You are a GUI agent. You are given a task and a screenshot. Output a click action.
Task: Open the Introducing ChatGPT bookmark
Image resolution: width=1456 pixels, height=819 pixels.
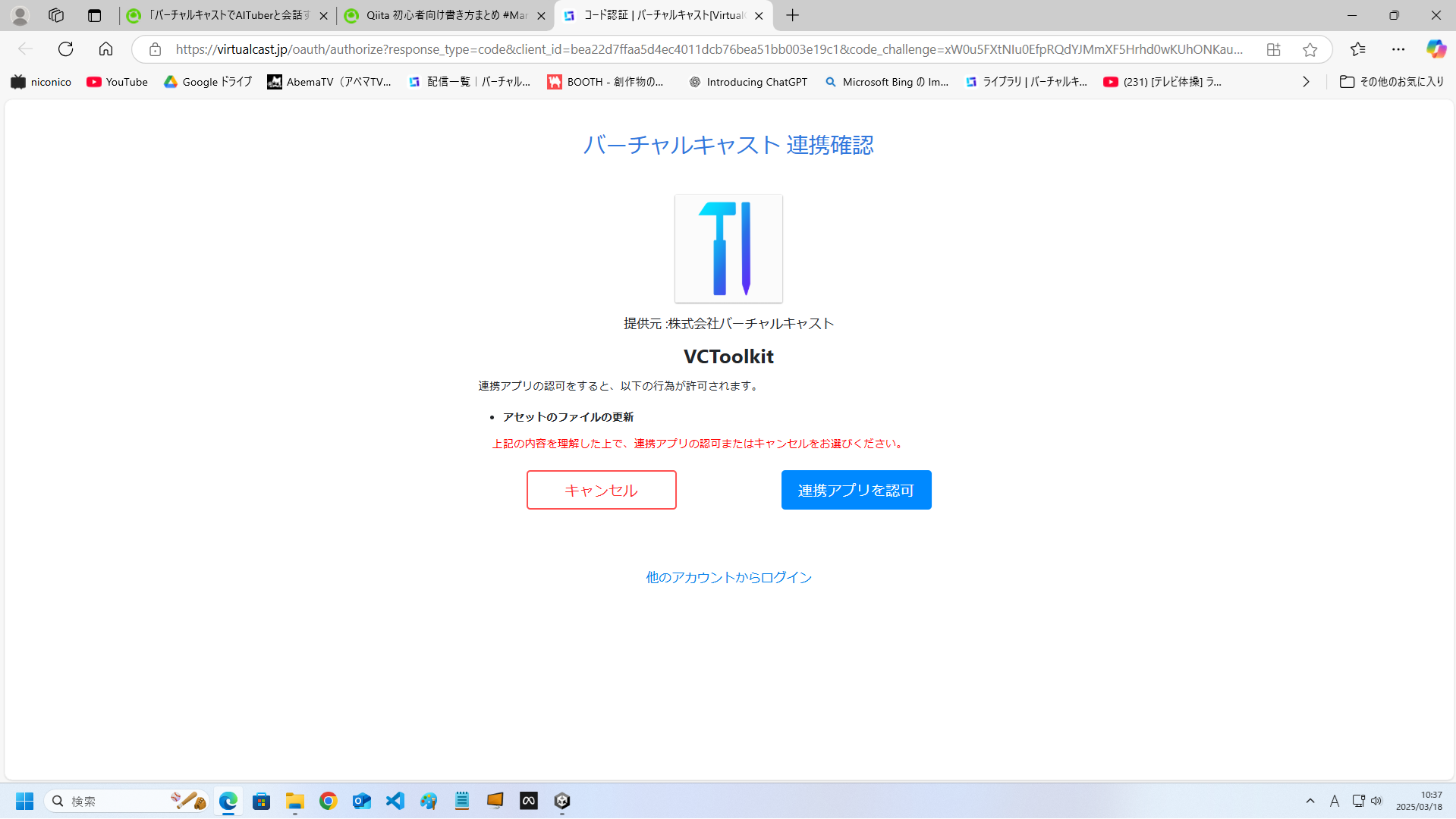748,82
